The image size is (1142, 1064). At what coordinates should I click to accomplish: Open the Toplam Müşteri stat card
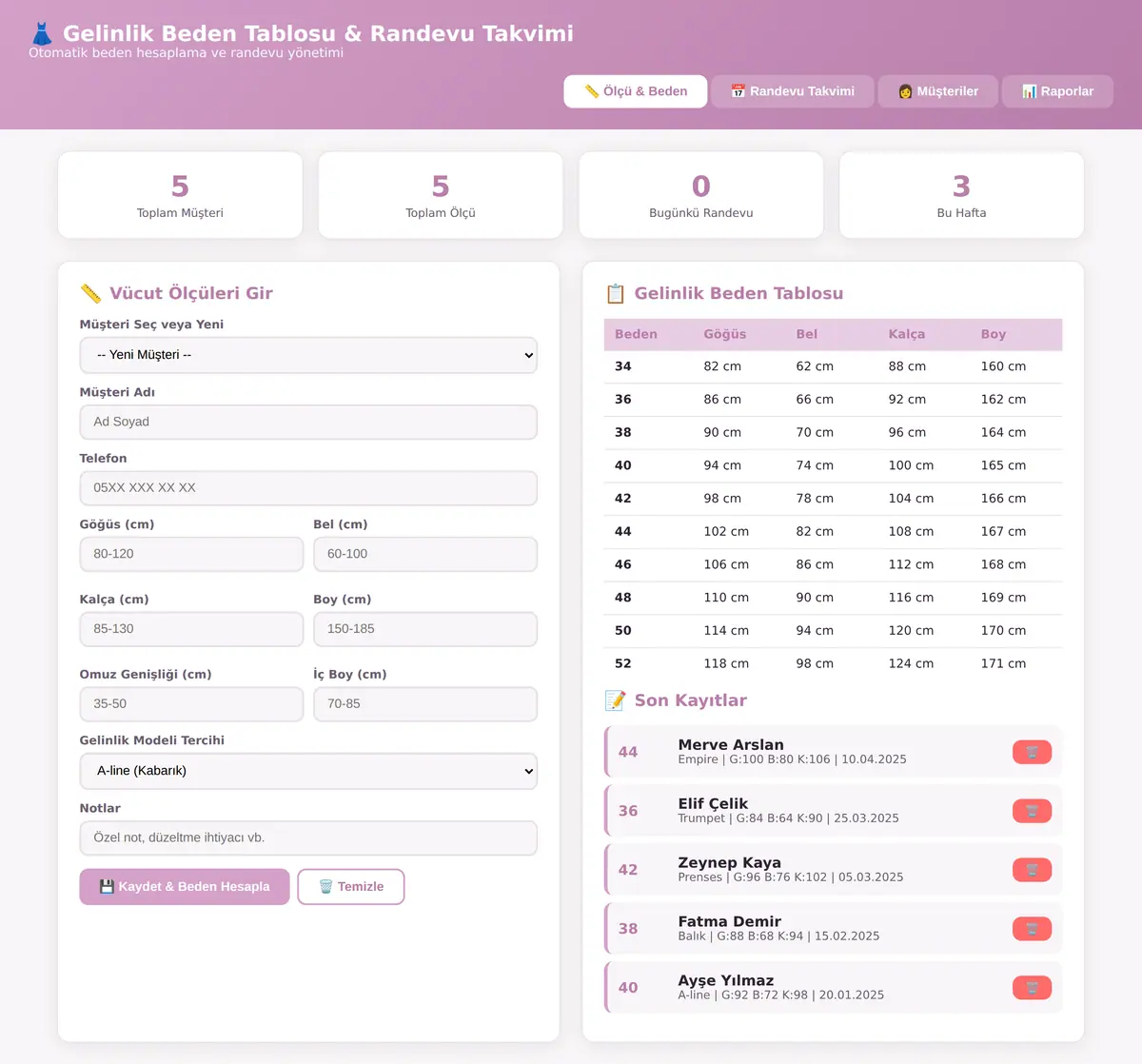click(x=180, y=195)
